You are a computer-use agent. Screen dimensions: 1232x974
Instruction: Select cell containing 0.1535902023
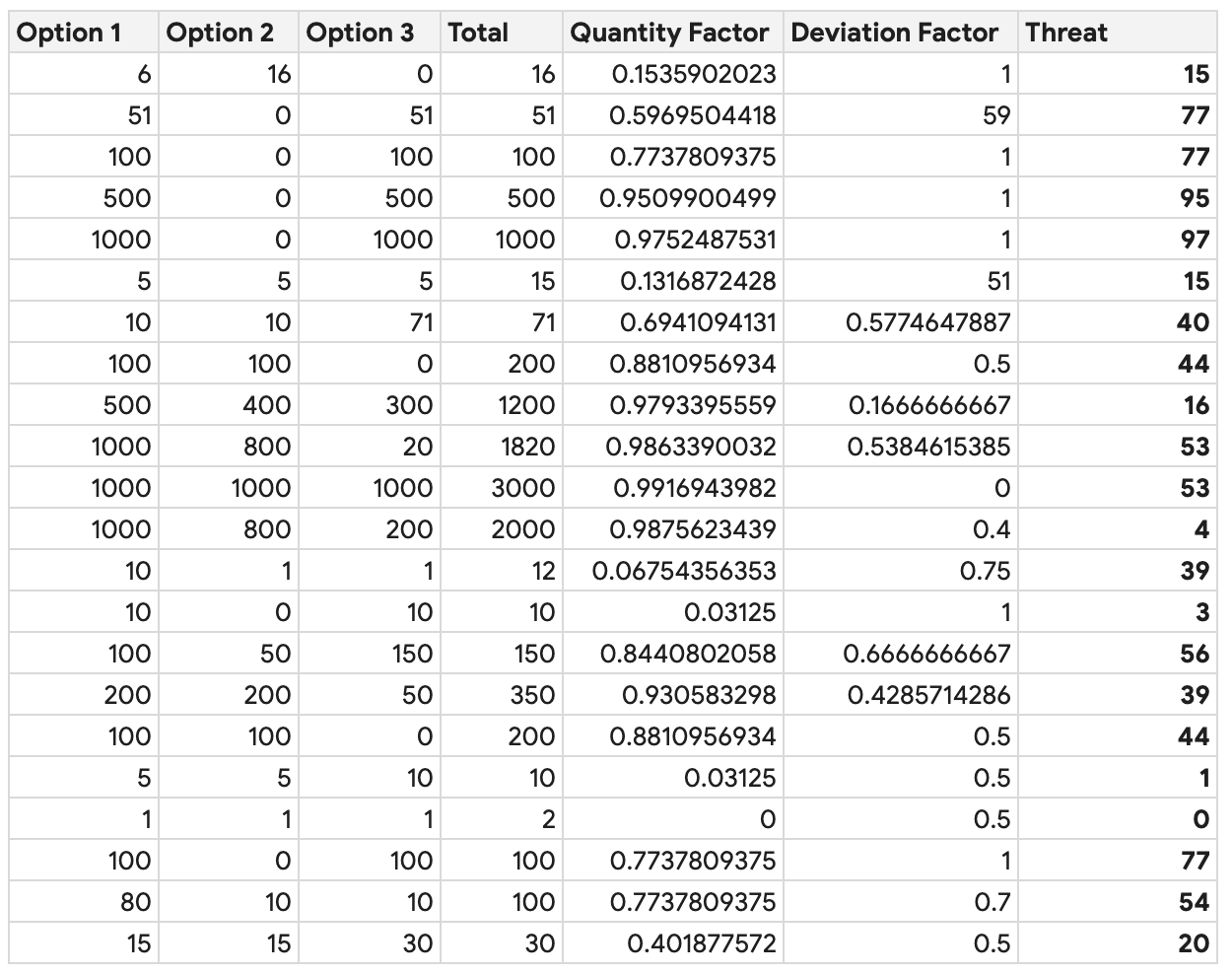[694, 74]
